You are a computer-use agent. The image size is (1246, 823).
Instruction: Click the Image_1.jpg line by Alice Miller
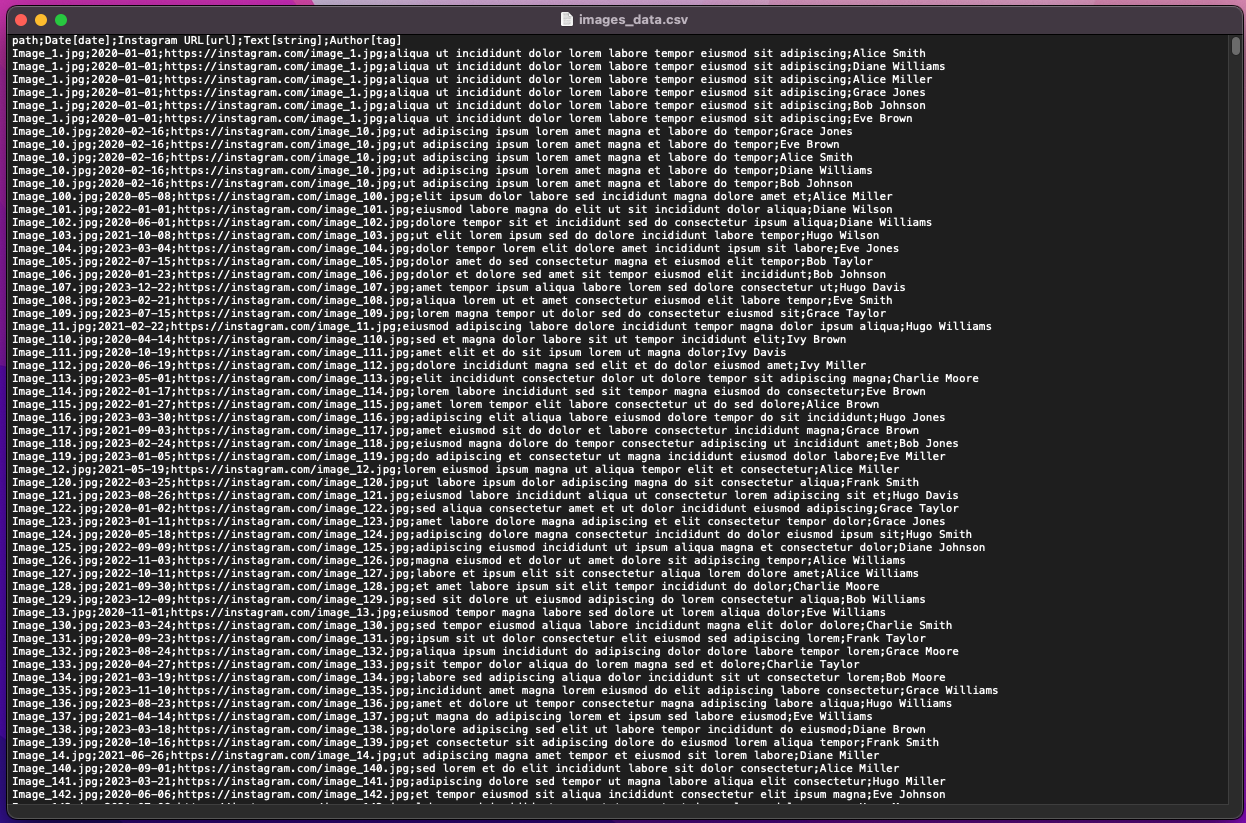point(472,79)
